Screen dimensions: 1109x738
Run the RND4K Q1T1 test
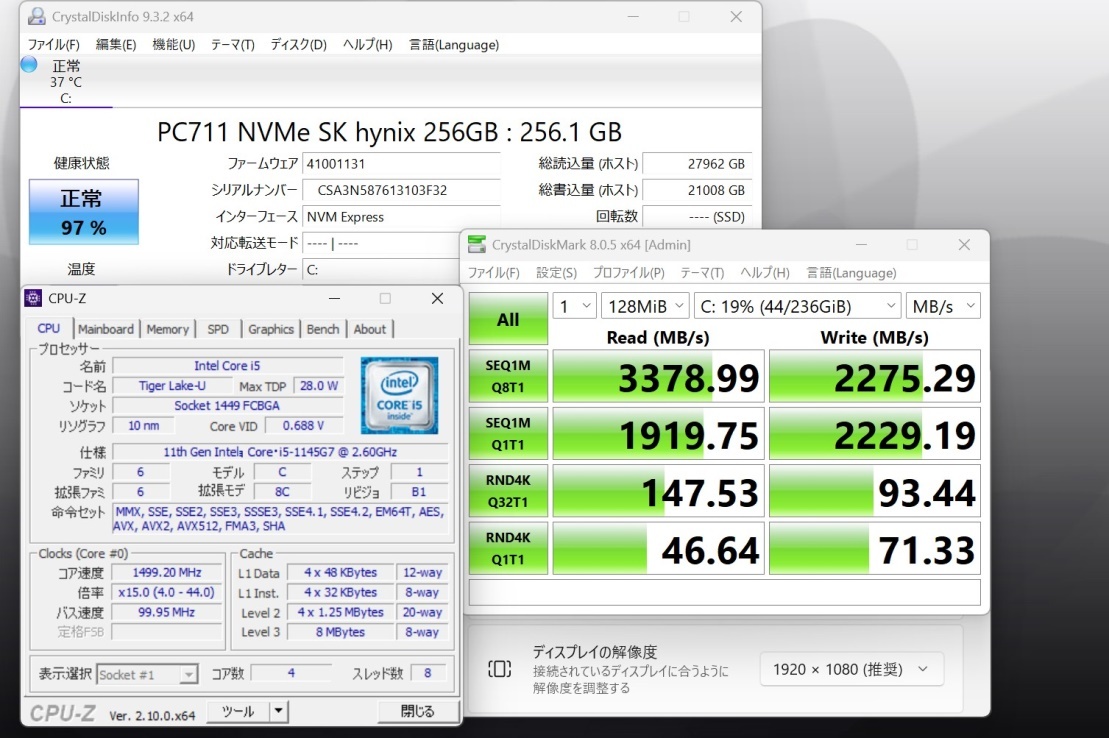point(508,548)
